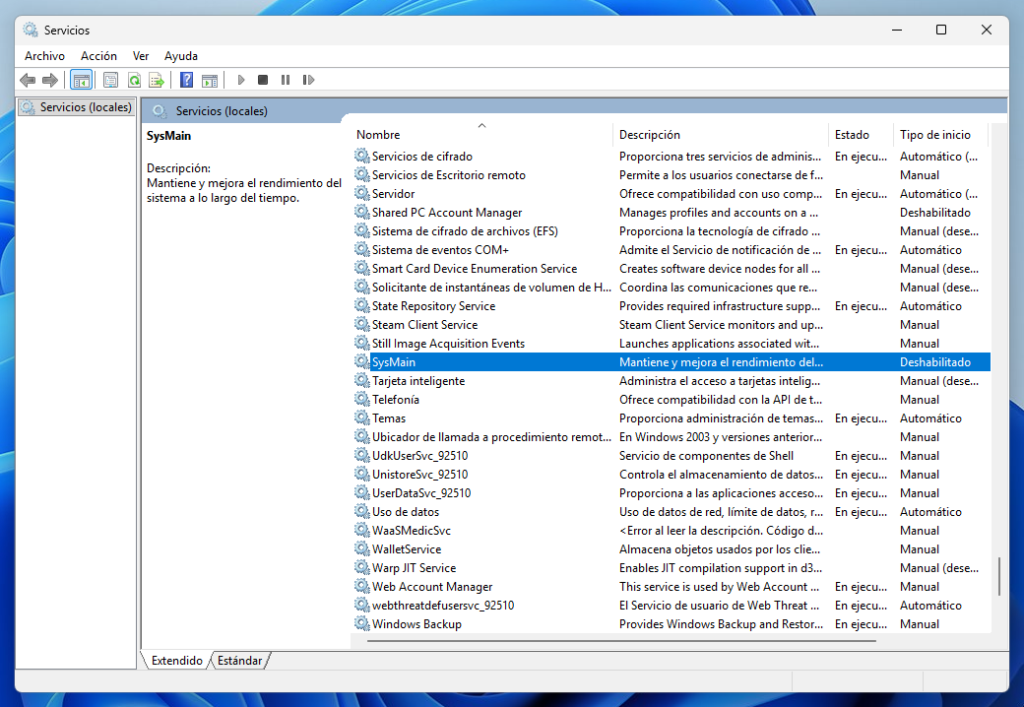
Task: Select UserDataSvc_92510 service
Action: (x=672, y=493)
